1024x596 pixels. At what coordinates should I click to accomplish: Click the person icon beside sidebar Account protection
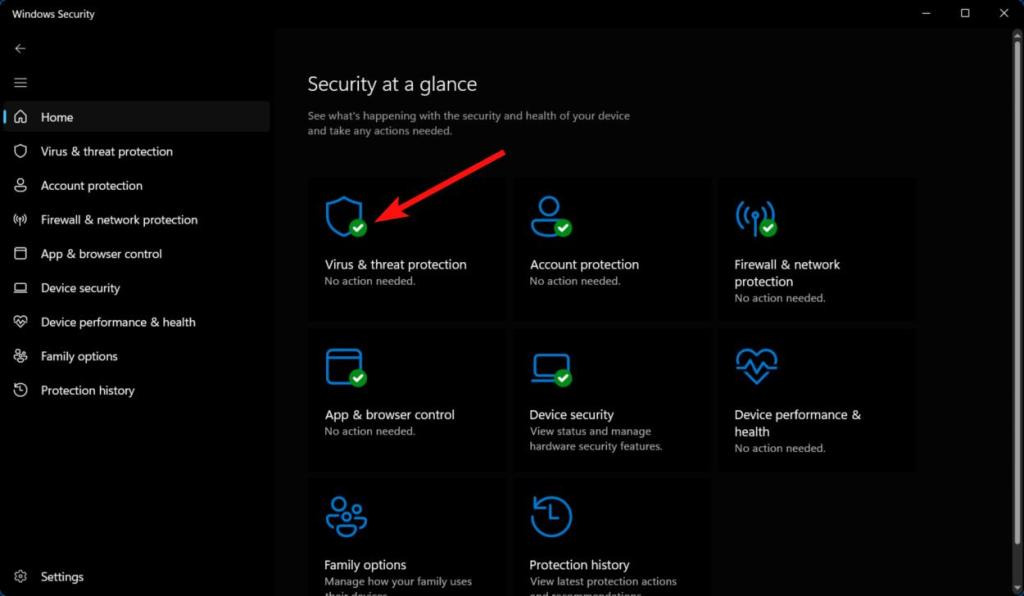(21, 185)
